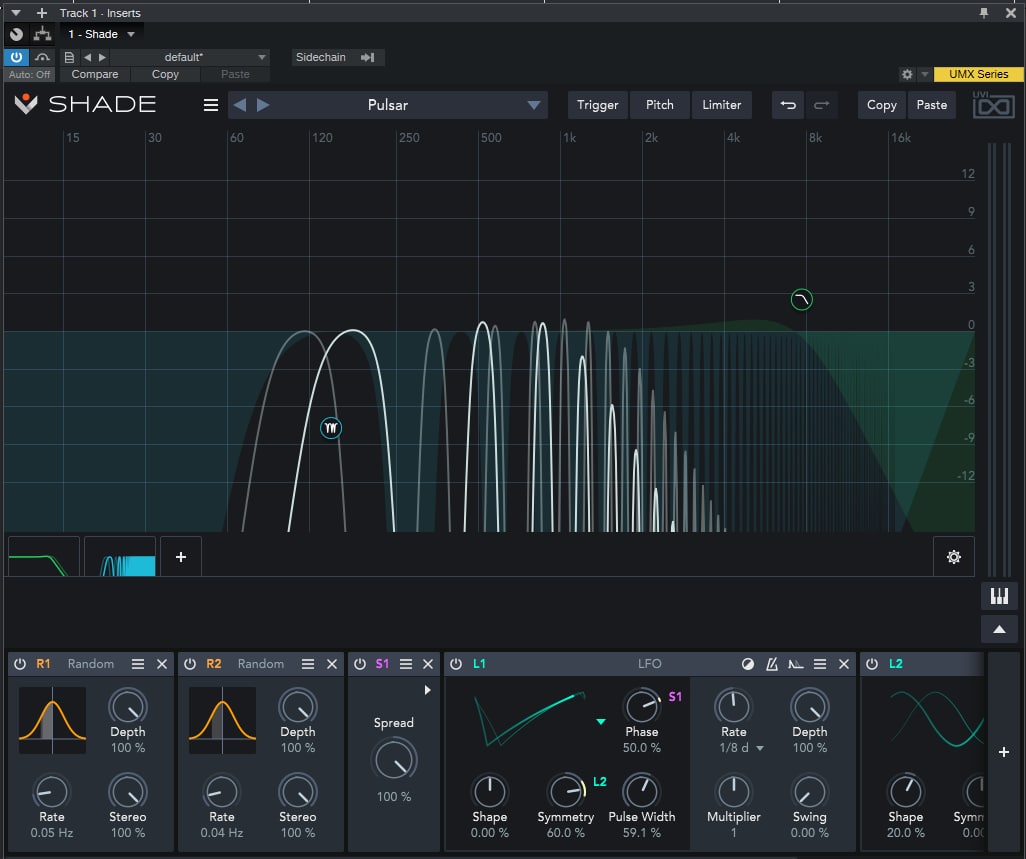Add a new filter band with plus

coord(181,557)
